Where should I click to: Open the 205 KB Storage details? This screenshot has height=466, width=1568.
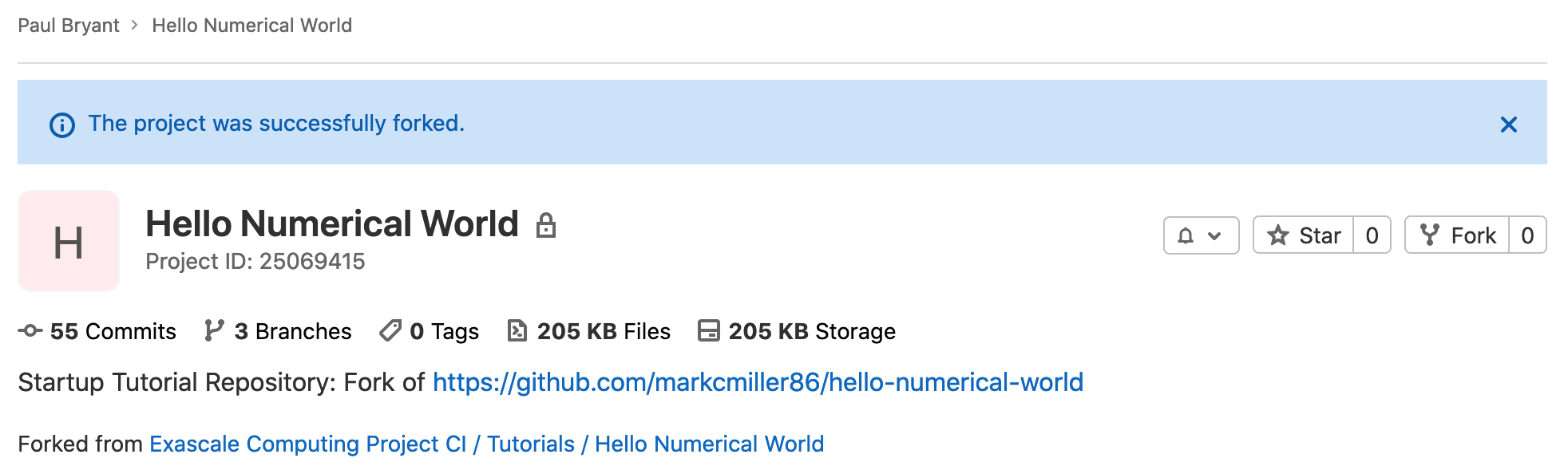797,331
